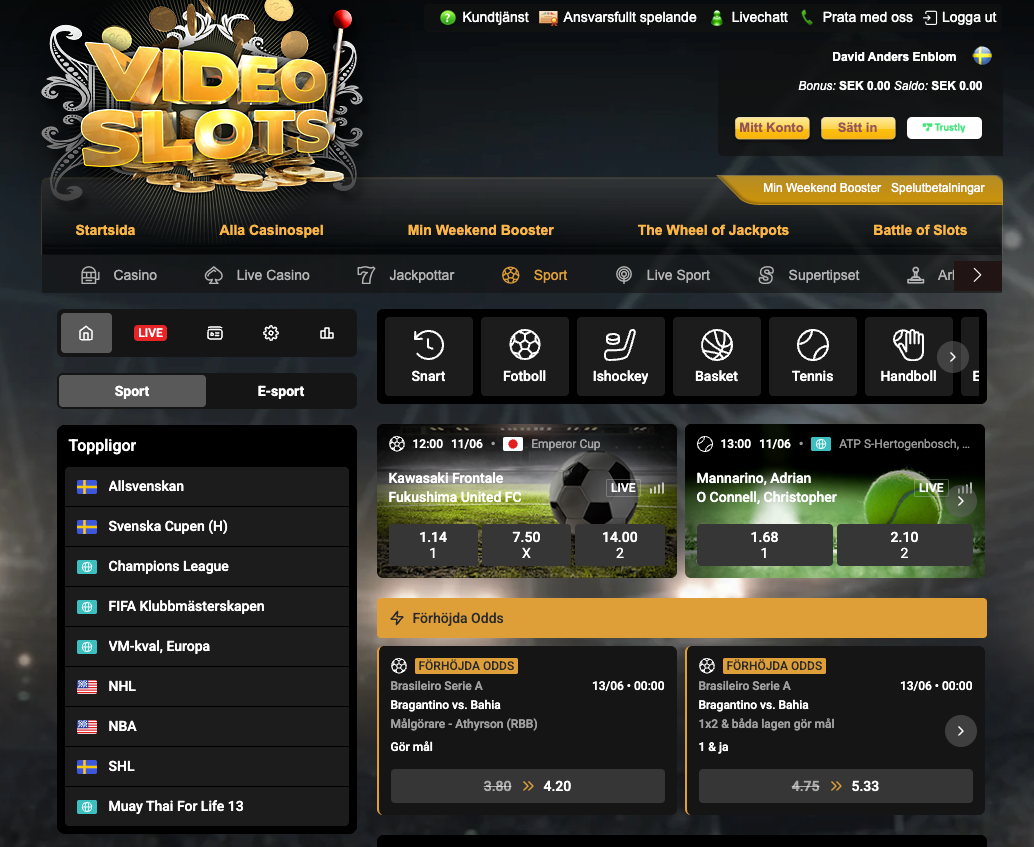The height and width of the screenshot is (847, 1034).
Task: Open Min Weekend Booster in gold banner
Action: (822, 188)
